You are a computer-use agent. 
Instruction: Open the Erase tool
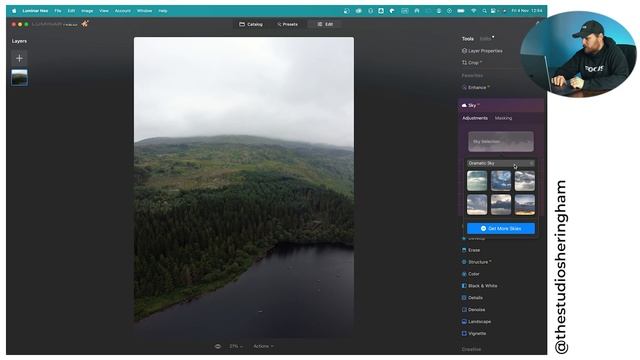point(471,250)
